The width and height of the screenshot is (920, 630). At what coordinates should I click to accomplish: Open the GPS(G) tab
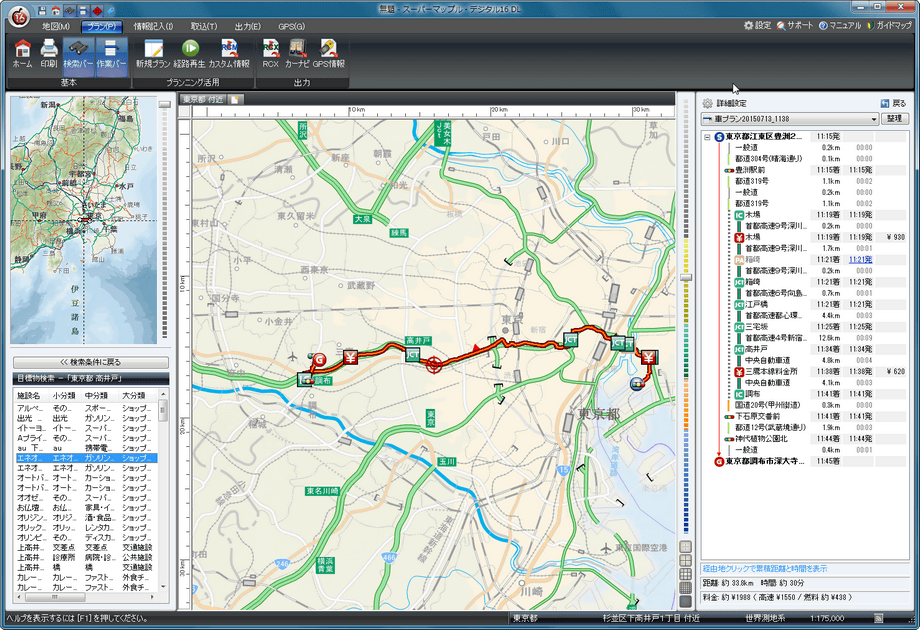[292, 26]
